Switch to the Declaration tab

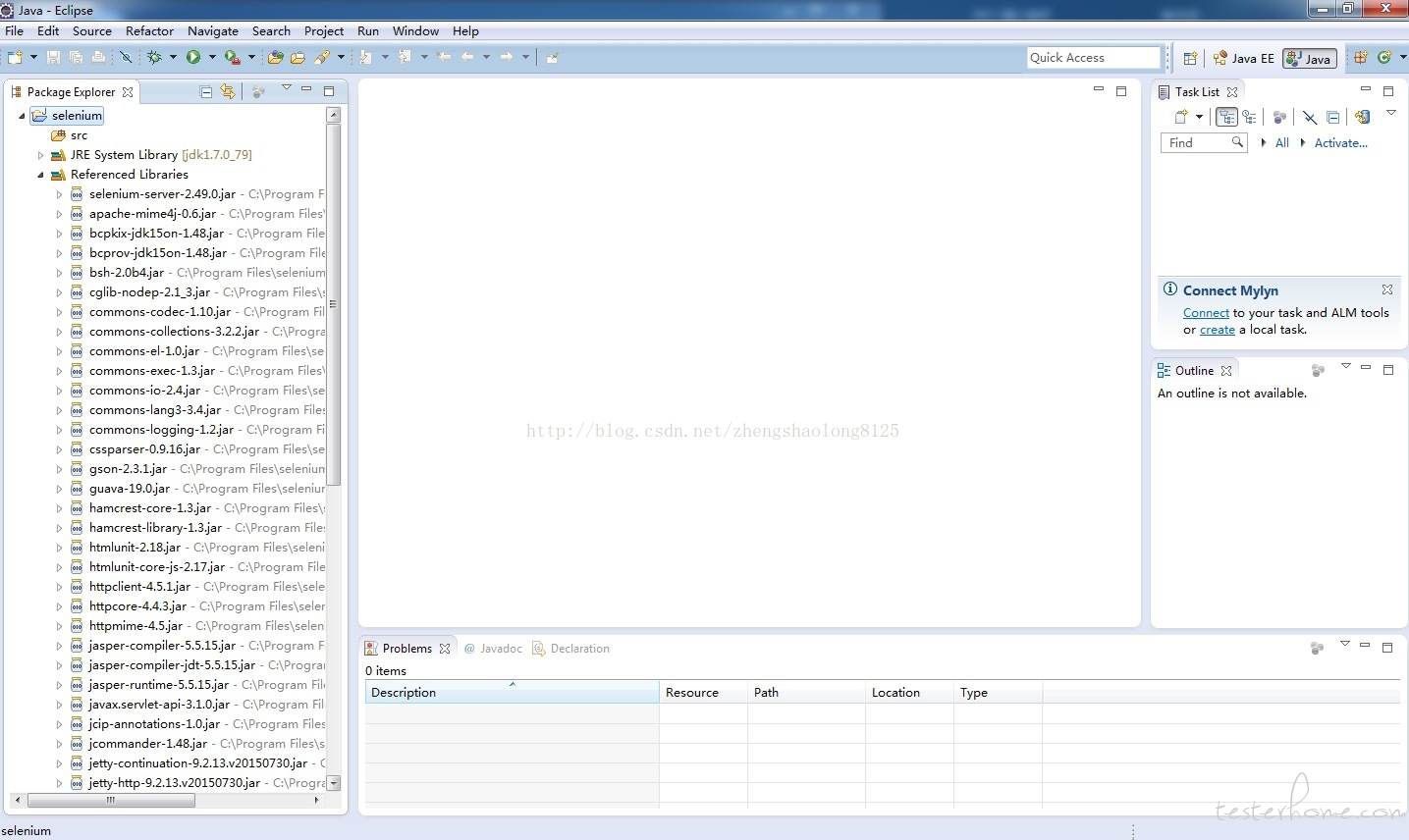570,649
